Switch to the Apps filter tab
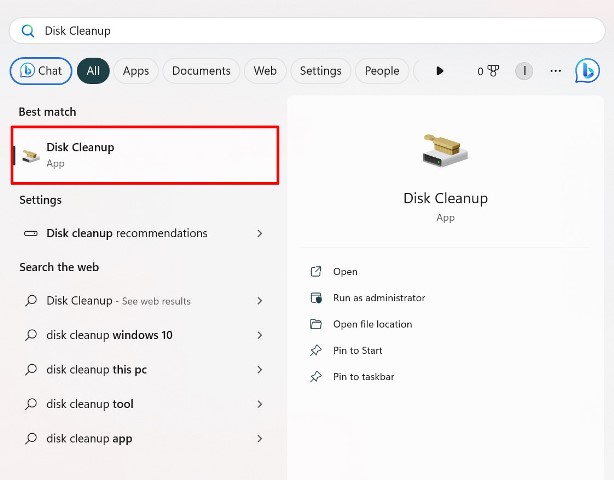614x480 pixels. 136,71
